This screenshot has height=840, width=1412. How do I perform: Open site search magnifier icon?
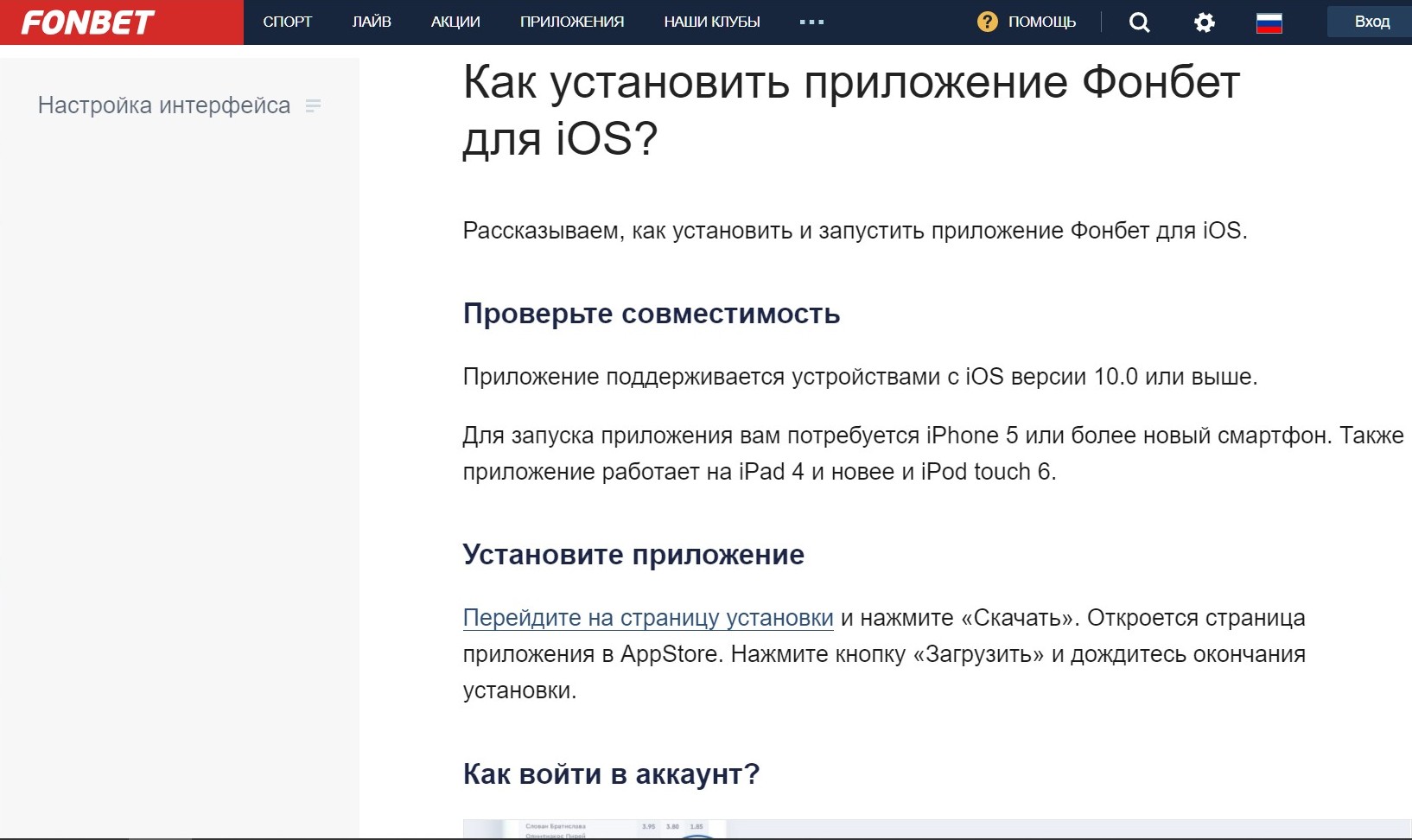(1140, 22)
